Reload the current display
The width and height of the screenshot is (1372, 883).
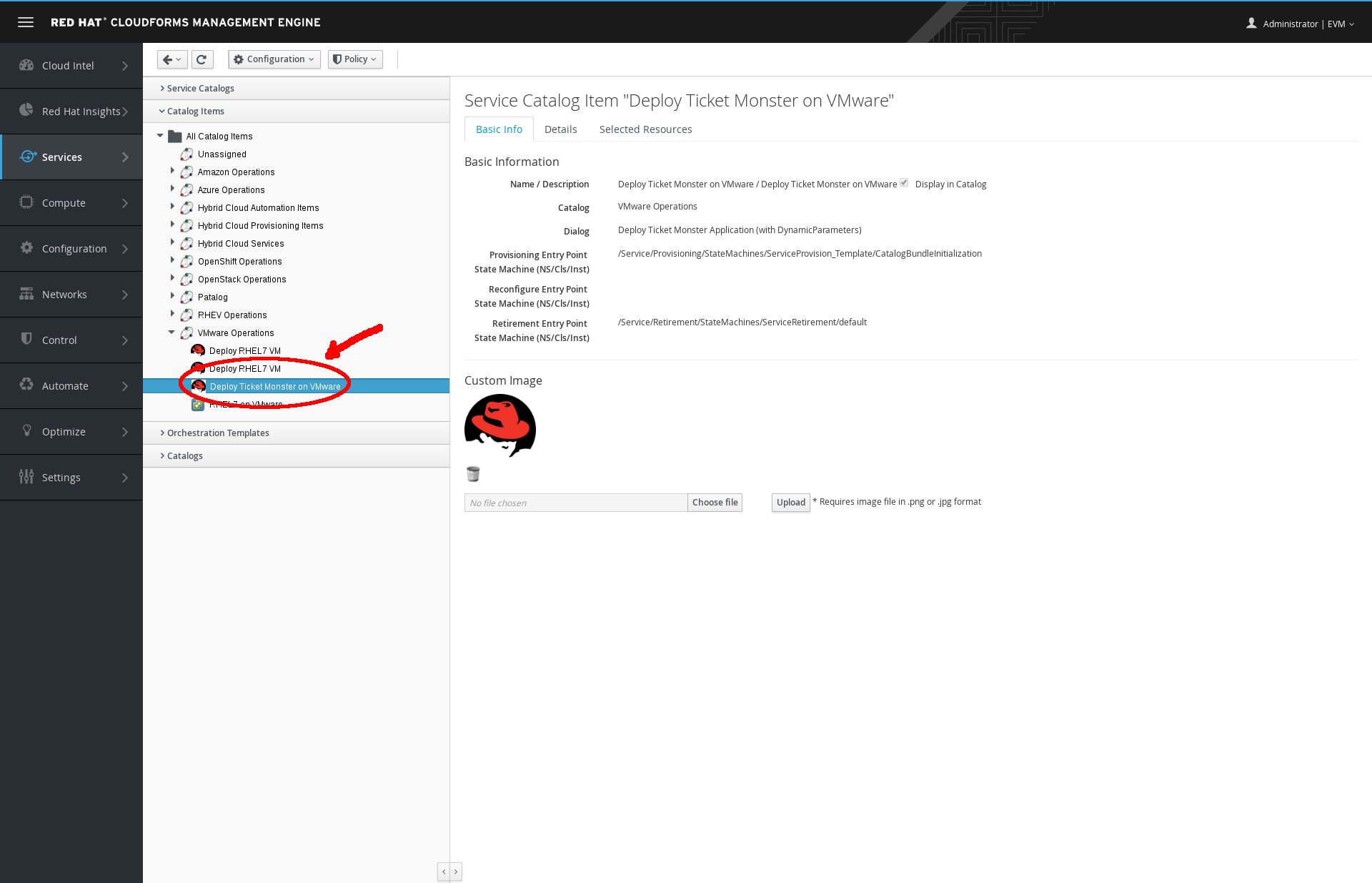point(202,59)
